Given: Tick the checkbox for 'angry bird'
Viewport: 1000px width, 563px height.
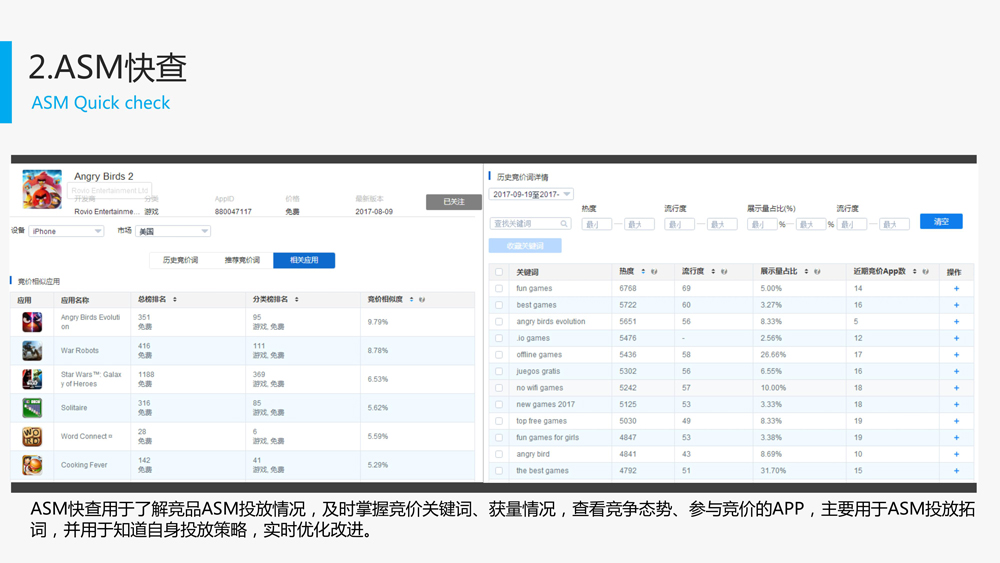Looking at the screenshot, I should [x=499, y=454].
